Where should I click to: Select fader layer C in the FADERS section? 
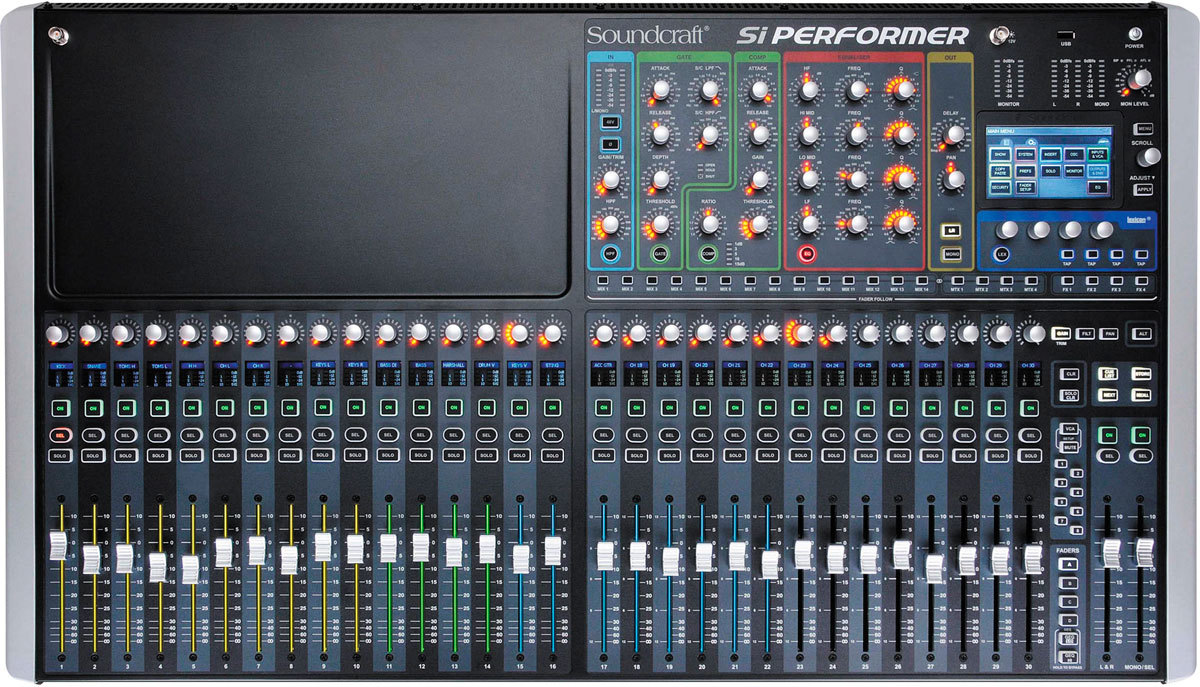[1069, 602]
